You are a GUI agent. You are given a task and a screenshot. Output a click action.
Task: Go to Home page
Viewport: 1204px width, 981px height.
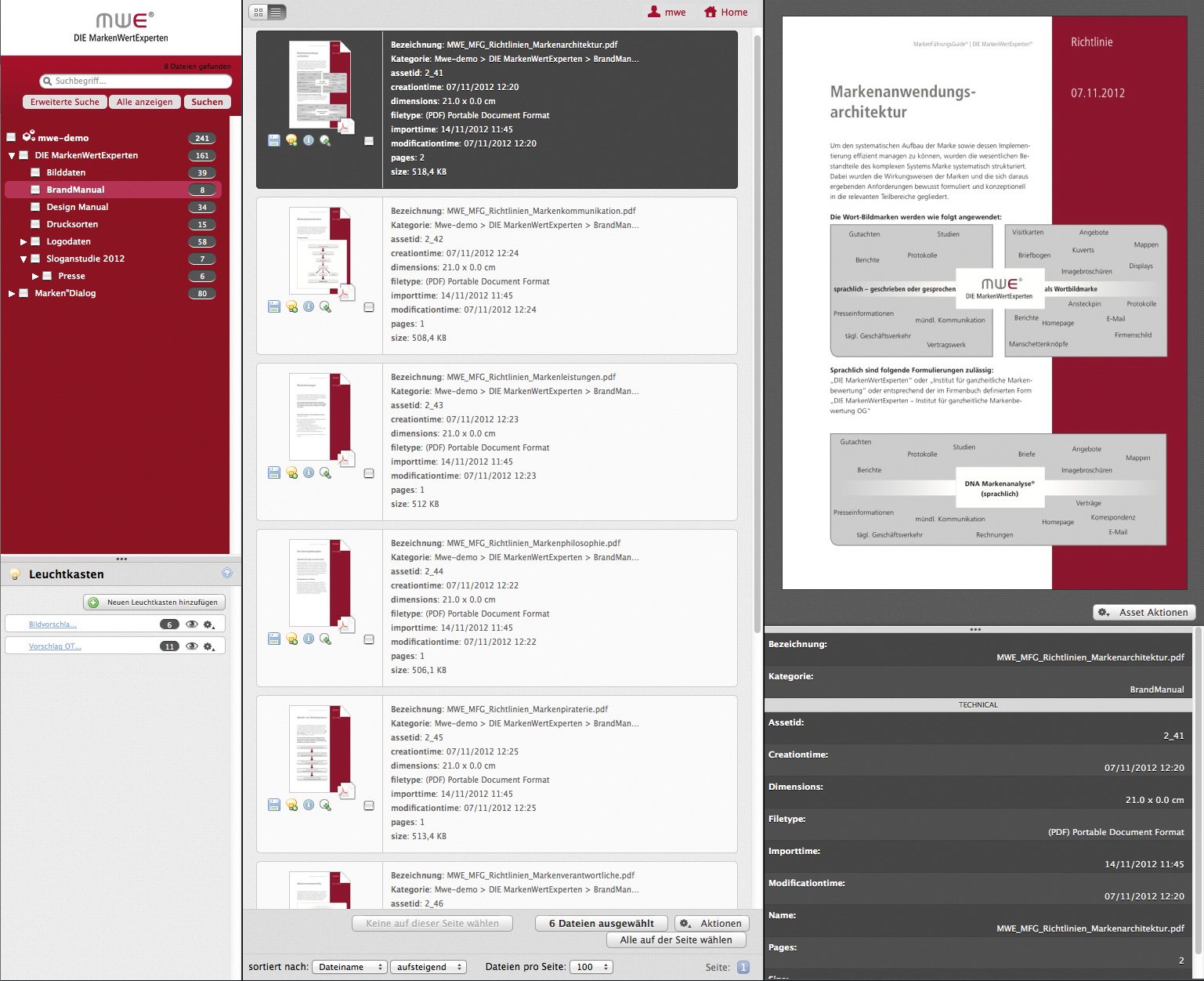tap(725, 12)
